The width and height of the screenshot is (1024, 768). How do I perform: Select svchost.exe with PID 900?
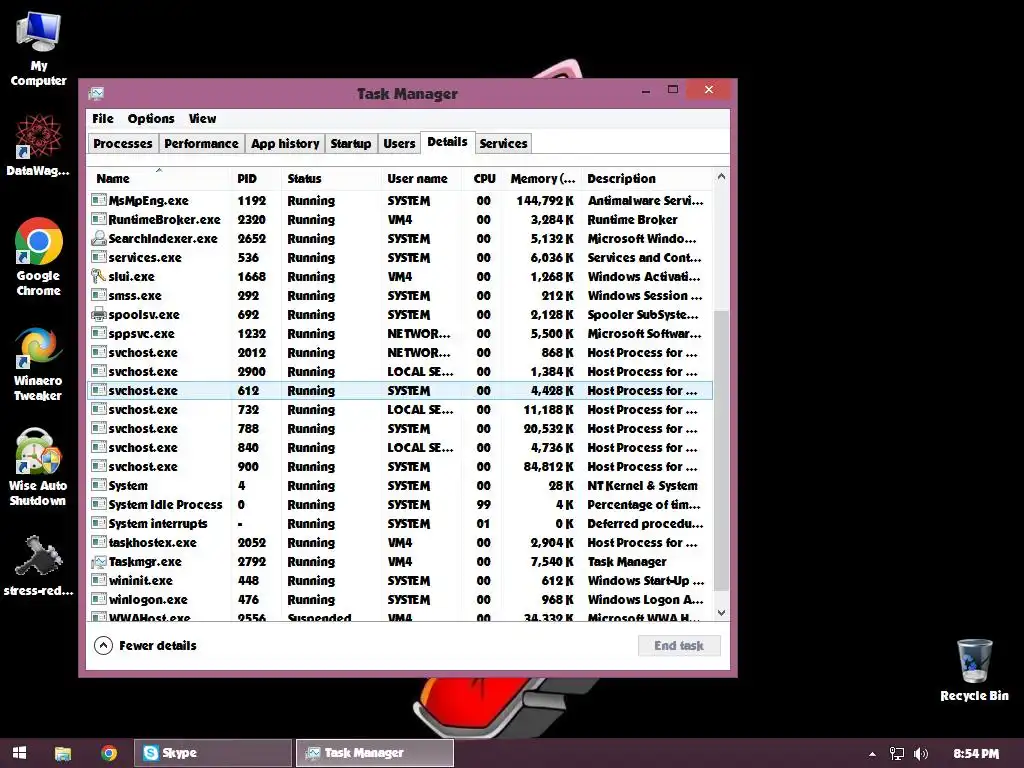coord(400,466)
